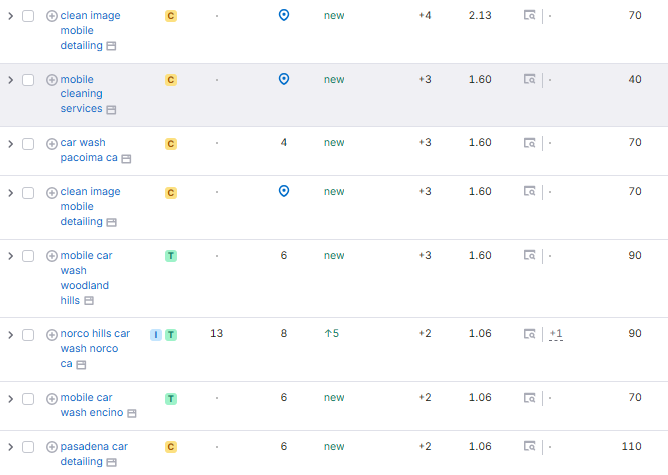The height and width of the screenshot is (475, 668).
Task: Select the checkbox for 'car wash pacoima ca'
Action: 28,143
